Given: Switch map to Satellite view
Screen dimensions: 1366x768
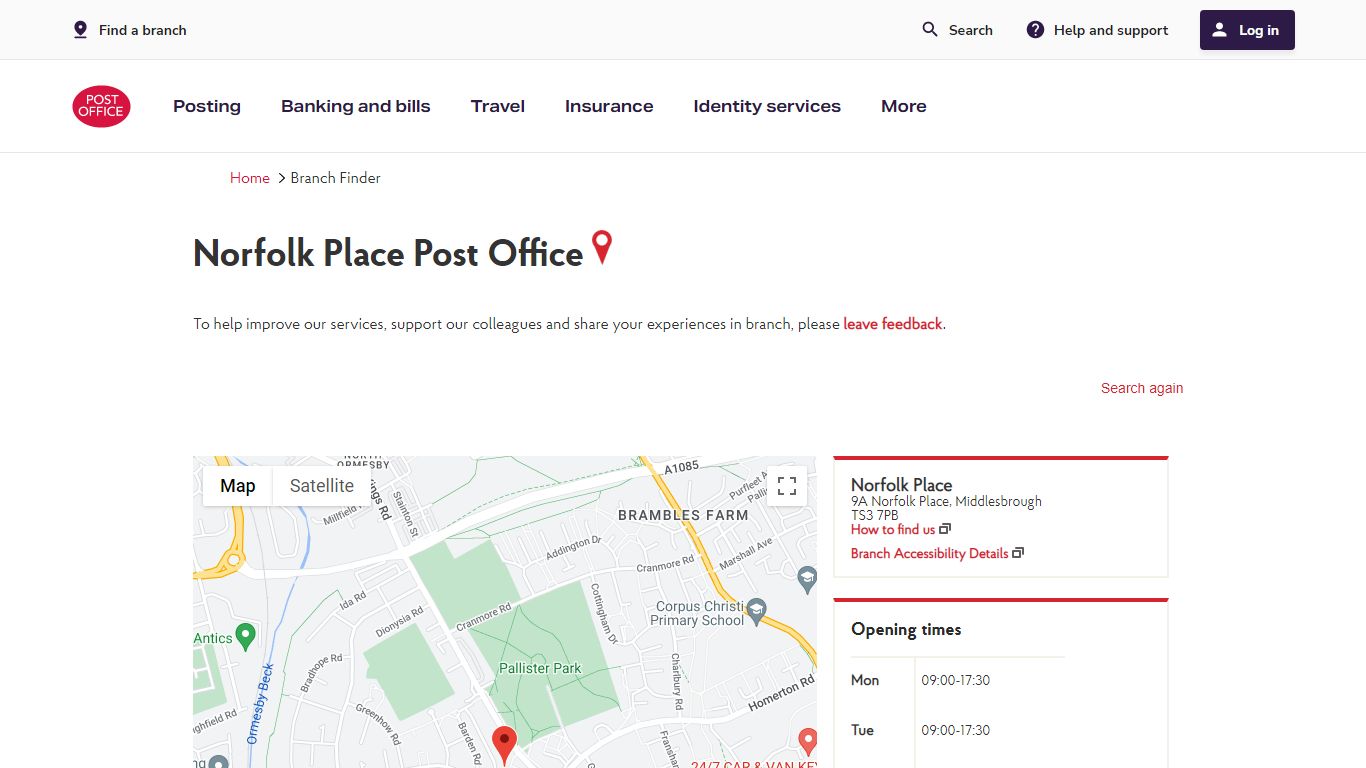Looking at the screenshot, I should (x=322, y=486).
